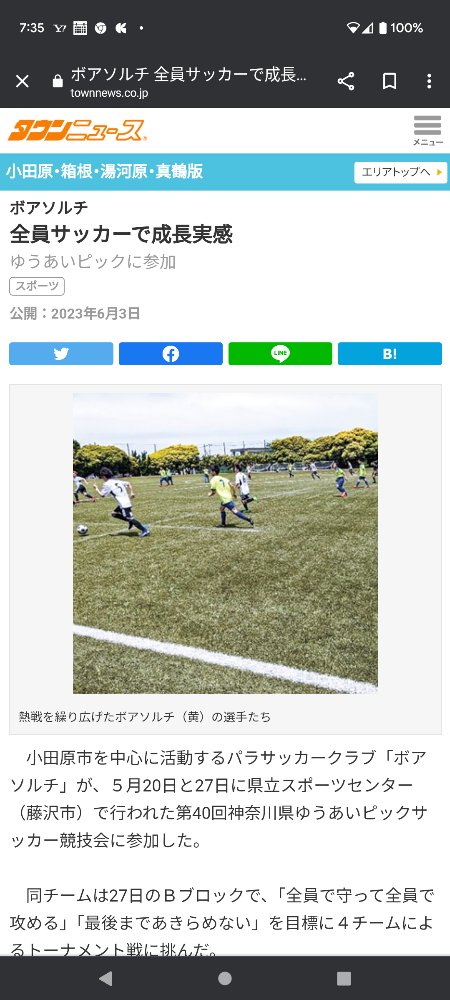
Task: Tap the Android home circle button
Action: (x=225, y=978)
